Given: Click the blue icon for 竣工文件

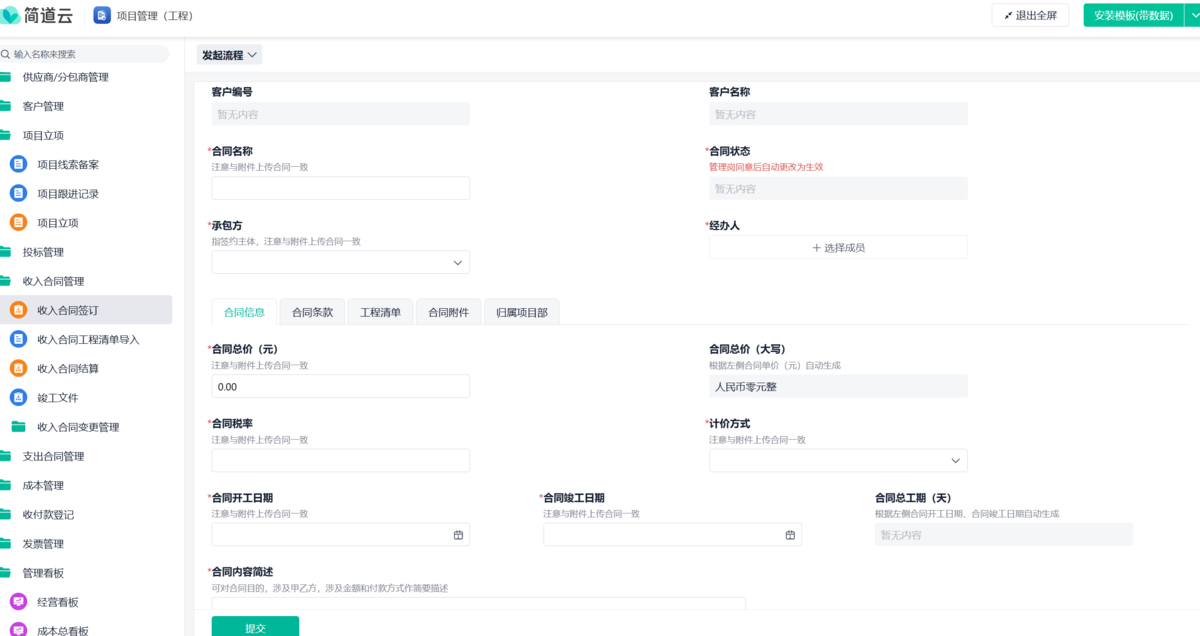Looking at the screenshot, I should [18, 397].
